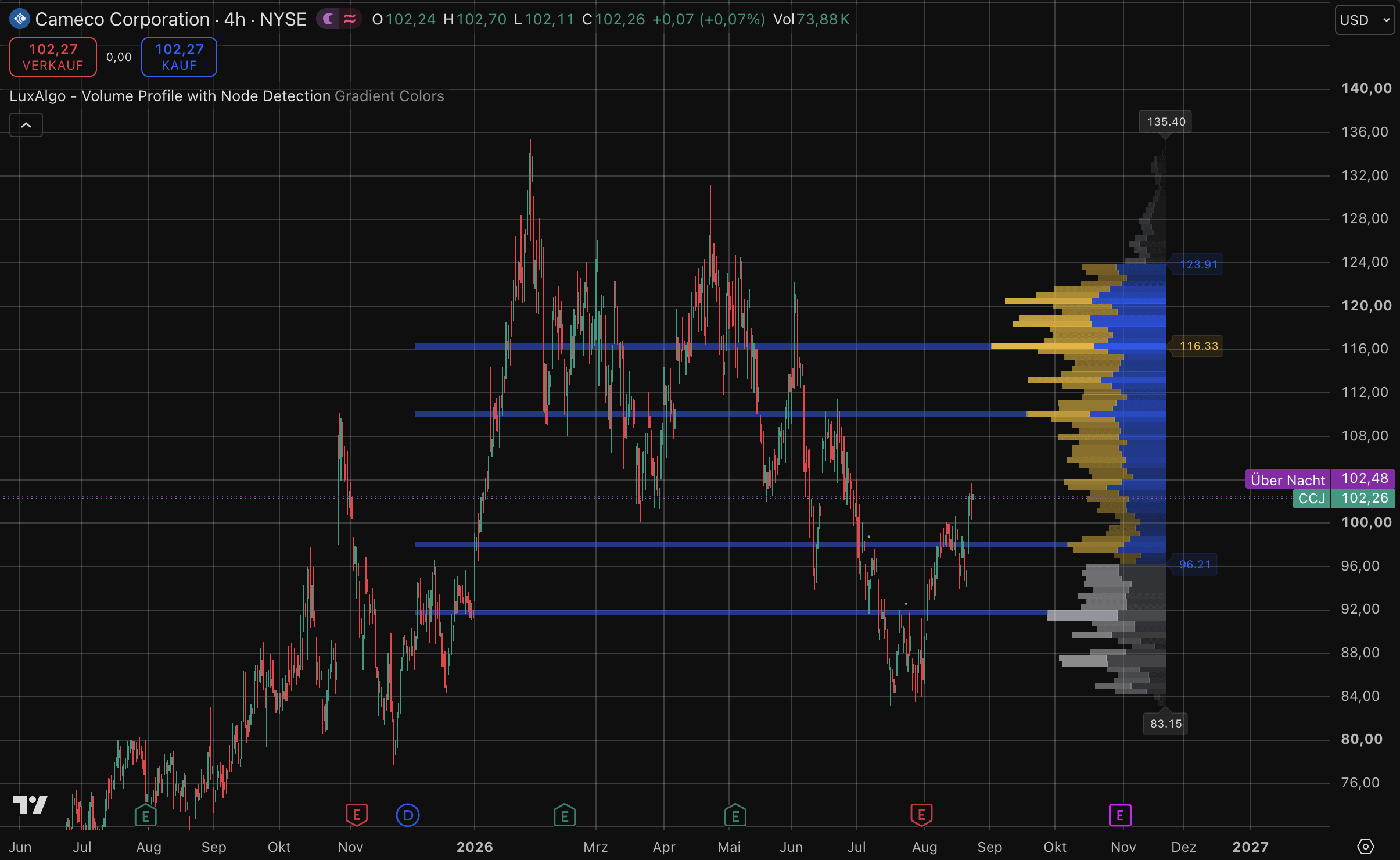The height and width of the screenshot is (860, 1400).
Task: Open the USD currency dropdown
Action: pos(1365,20)
